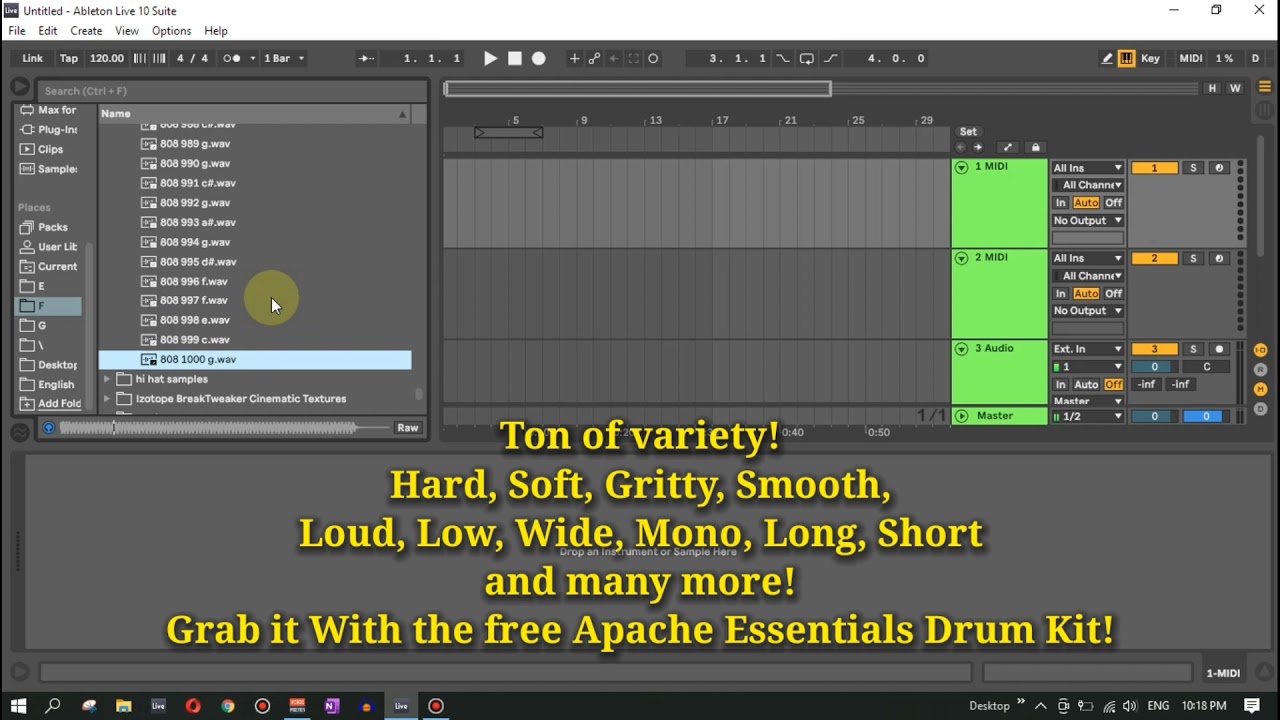Screen dimensions: 1280x720
Task: Click the Link button
Action: (x=33, y=58)
